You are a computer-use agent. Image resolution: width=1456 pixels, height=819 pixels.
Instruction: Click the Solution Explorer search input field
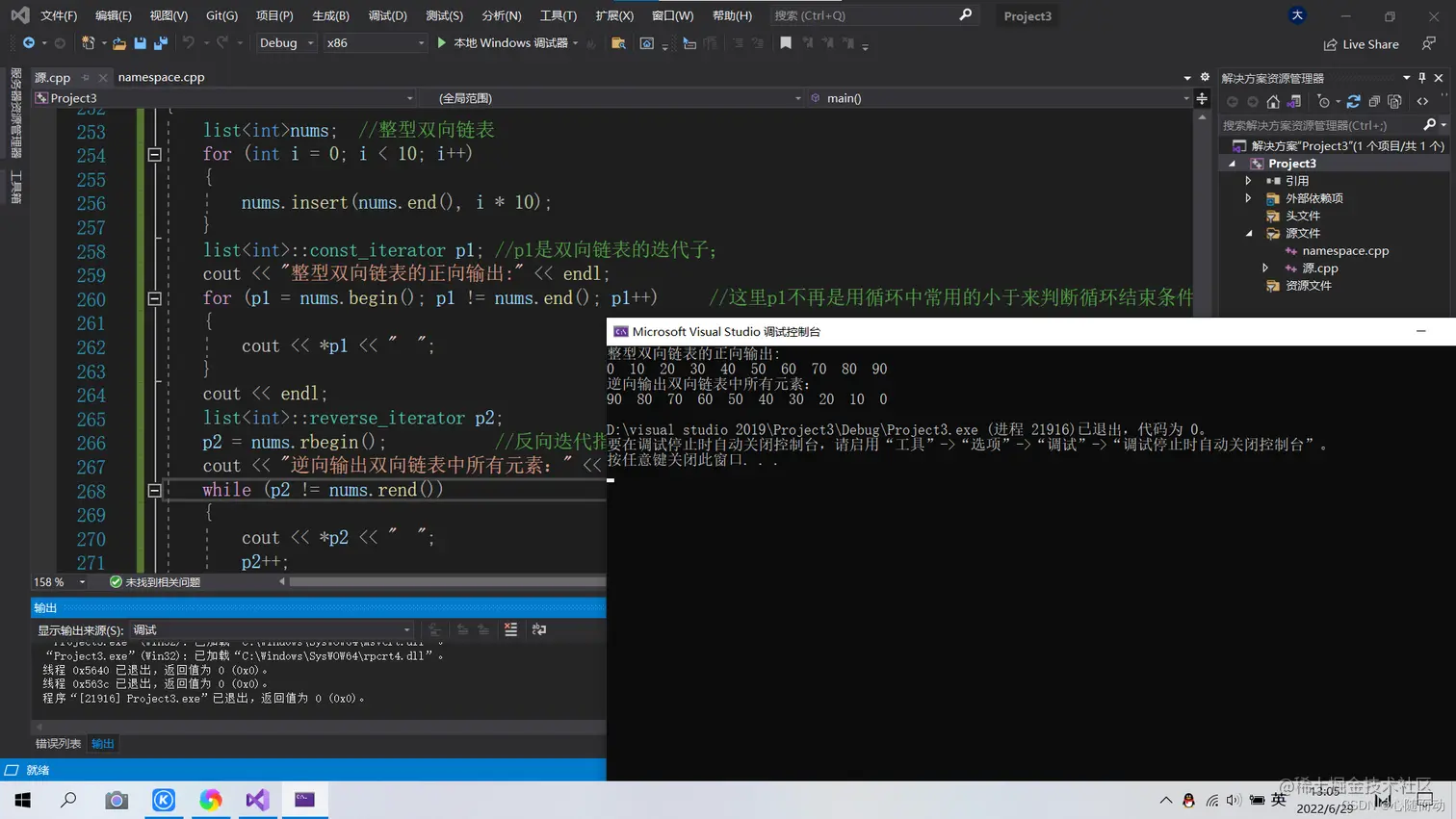(x=1319, y=125)
